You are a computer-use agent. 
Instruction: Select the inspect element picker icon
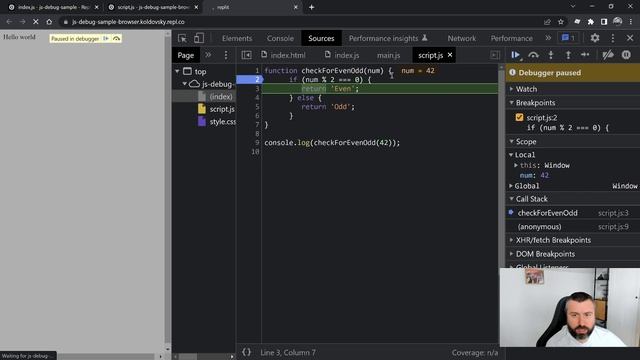coord(182,38)
